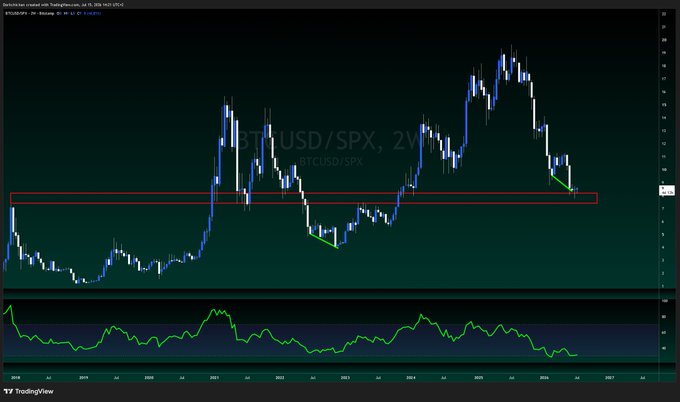Screen dimensions: 680x402
Task: Click the 5 level on price axis
Action: coord(663,235)
